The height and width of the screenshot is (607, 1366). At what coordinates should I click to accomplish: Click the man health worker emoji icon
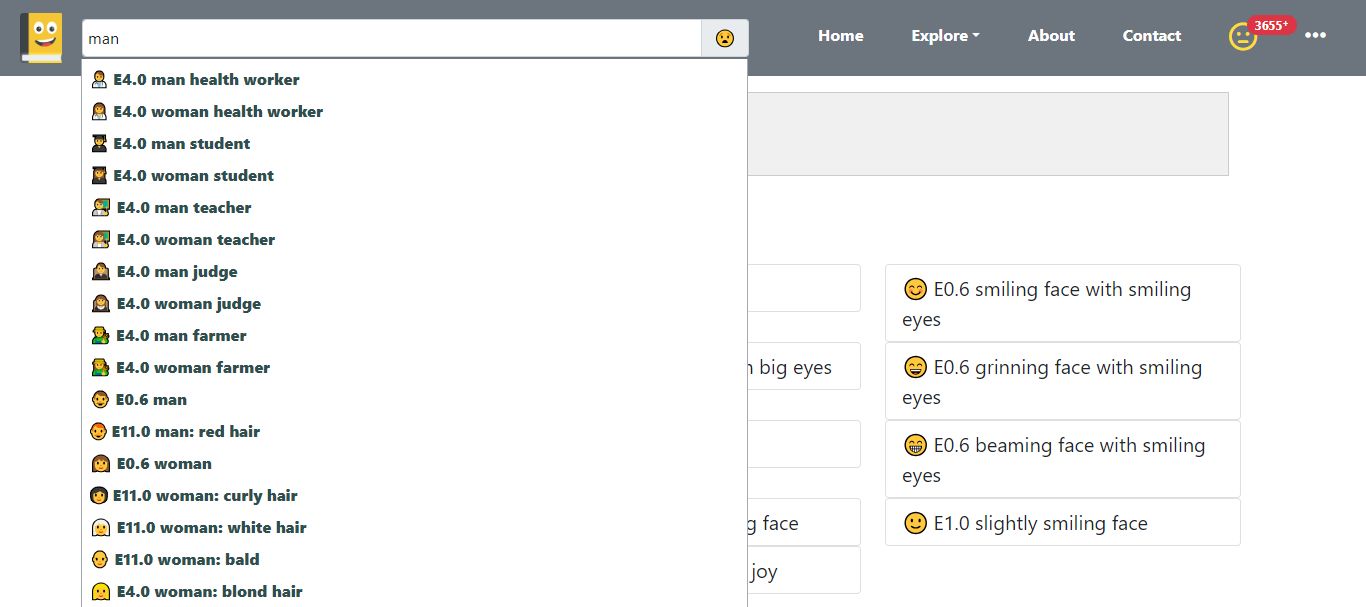pos(99,80)
